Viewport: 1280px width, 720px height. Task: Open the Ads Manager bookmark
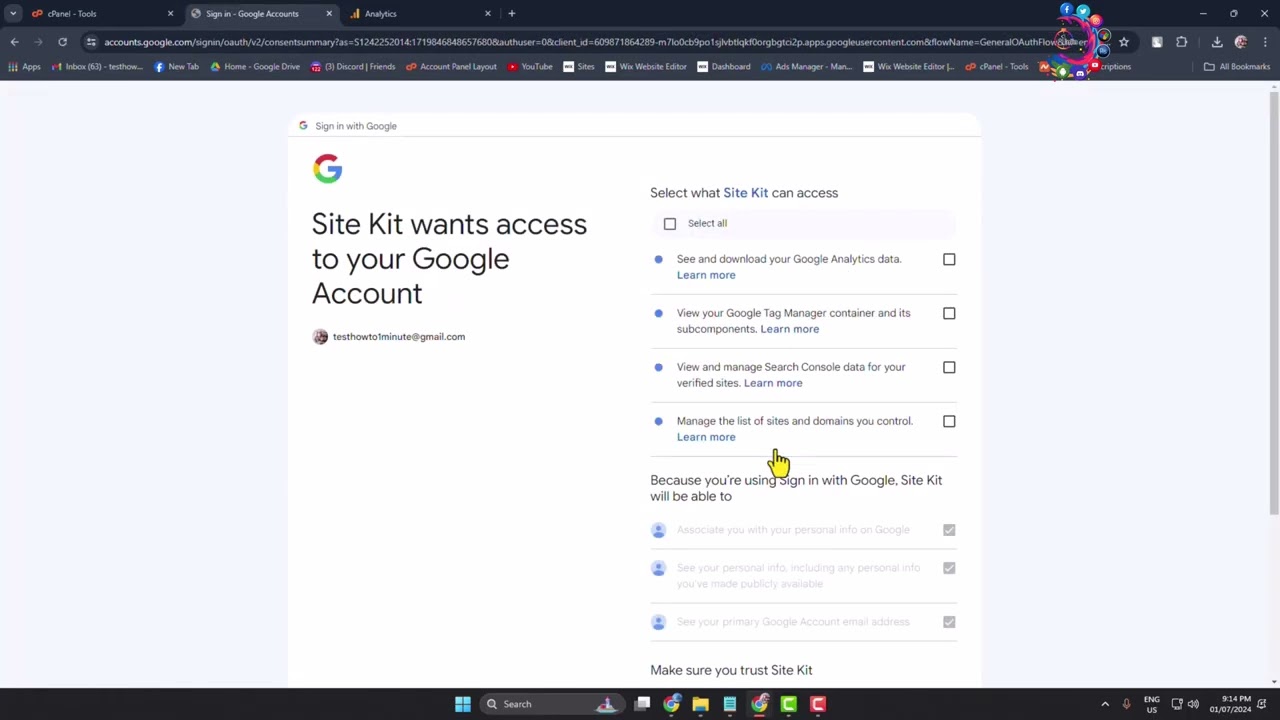coord(807,67)
